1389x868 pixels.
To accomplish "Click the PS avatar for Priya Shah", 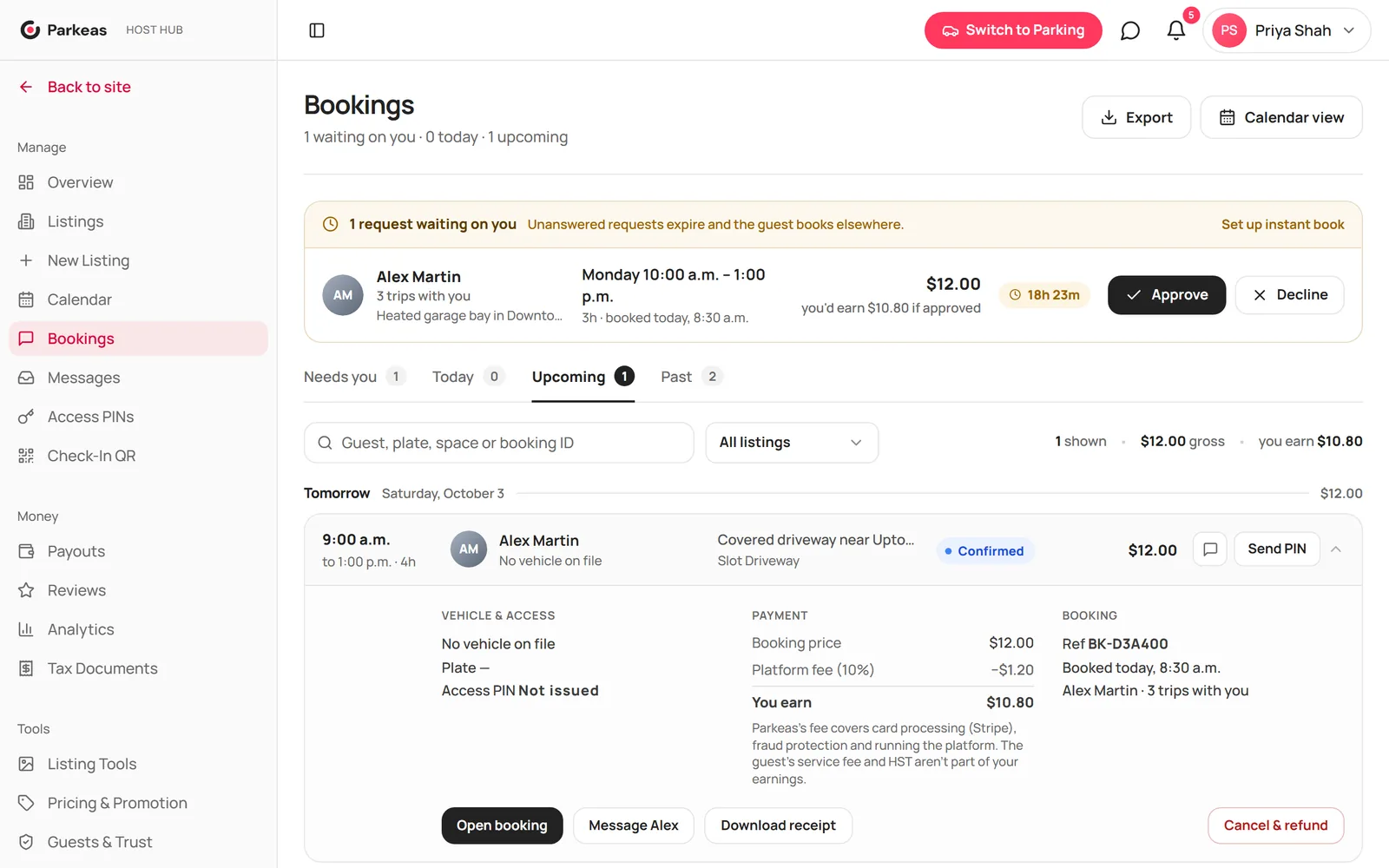I will tap(1228, 30).
